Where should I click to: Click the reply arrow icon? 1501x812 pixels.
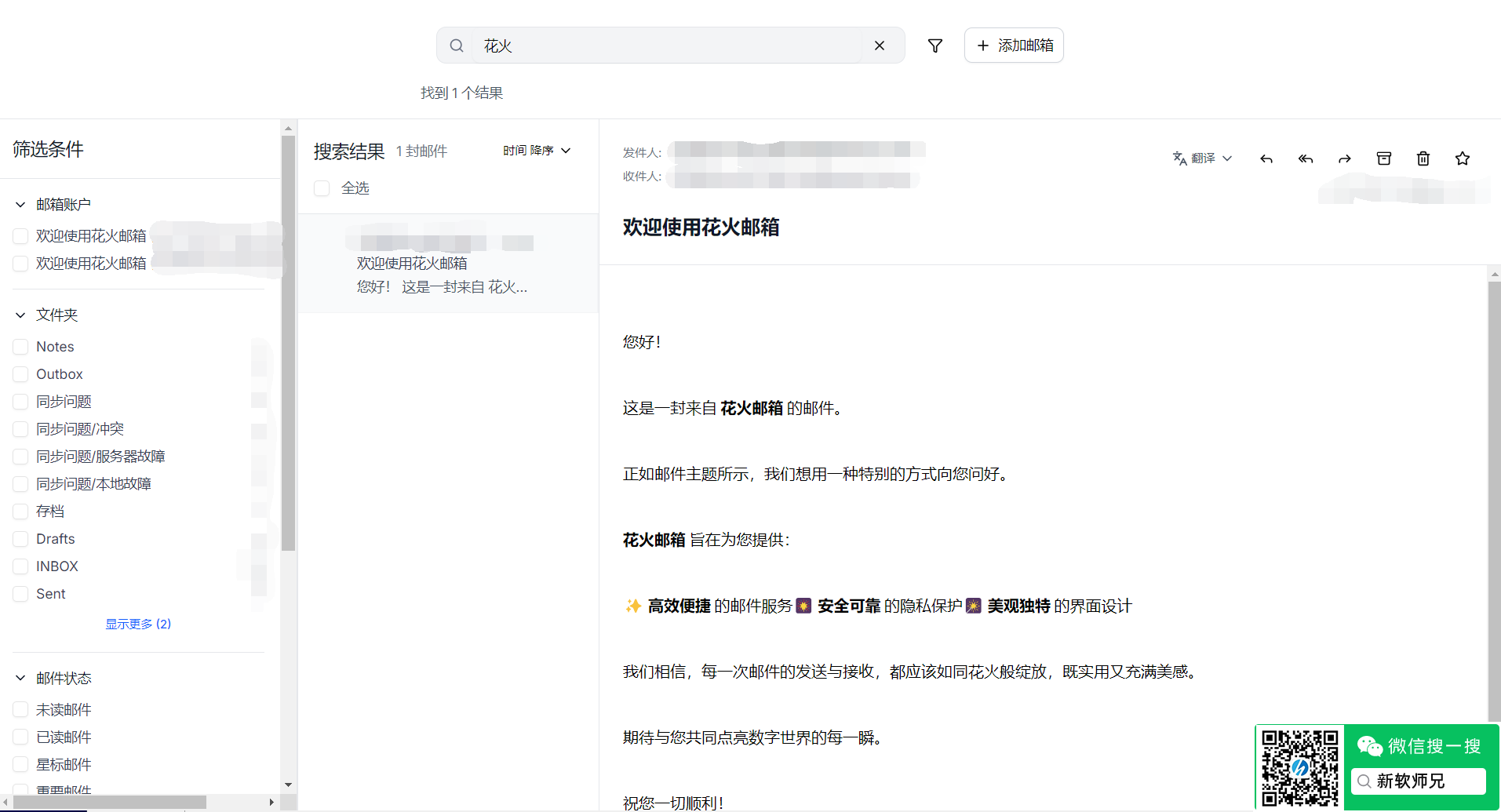pos(1266,158)
